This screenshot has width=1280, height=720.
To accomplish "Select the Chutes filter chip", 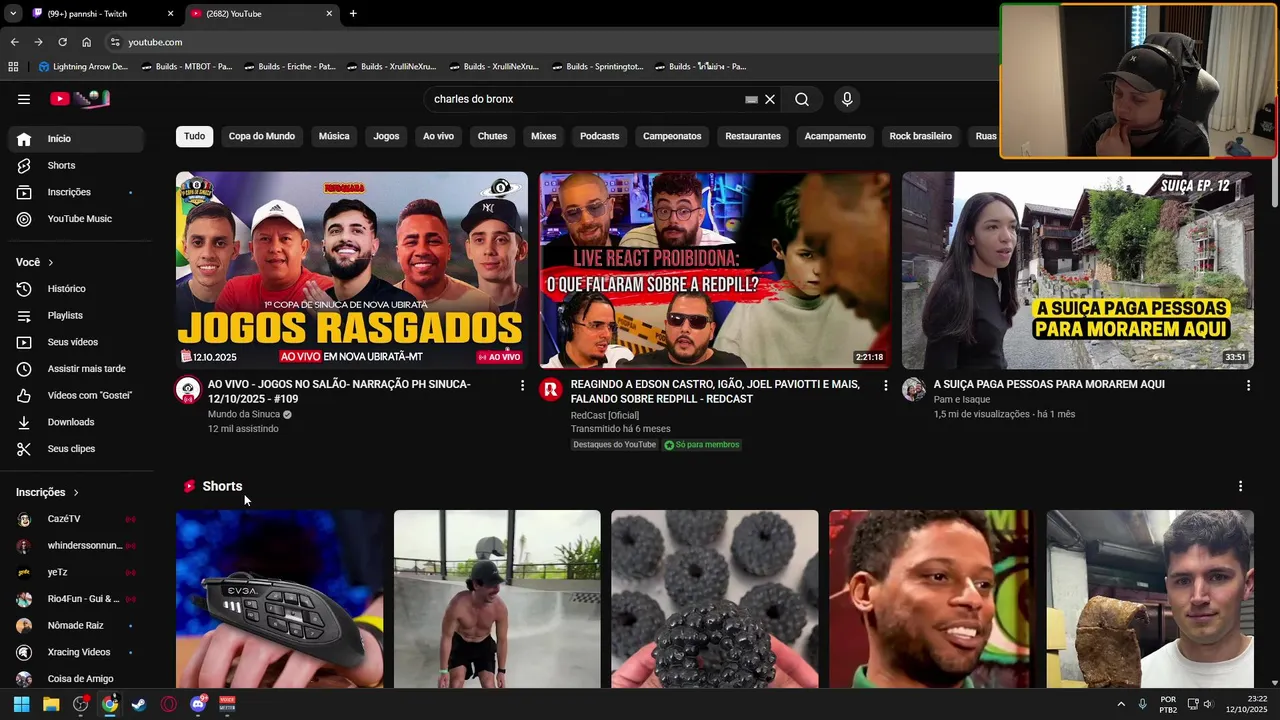I will pyautogui.click(x=492, y=136).
